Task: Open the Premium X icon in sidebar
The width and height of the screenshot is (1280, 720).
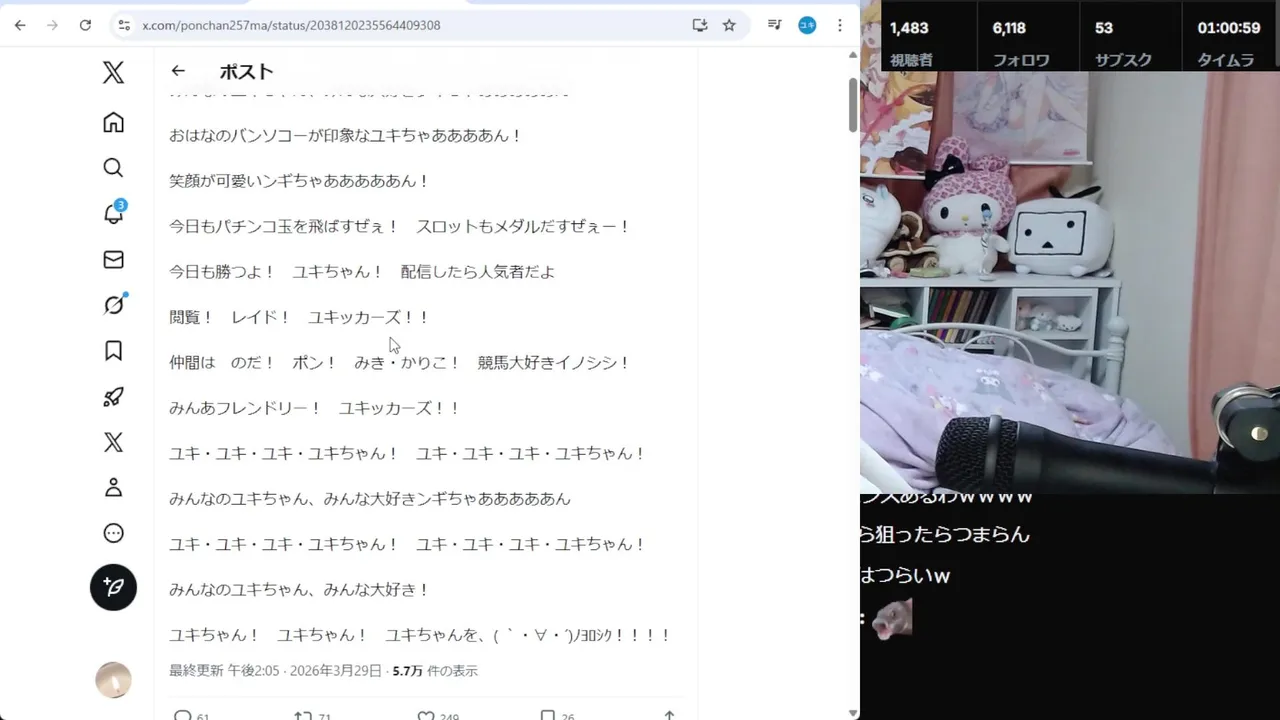Action: [113, 442]
